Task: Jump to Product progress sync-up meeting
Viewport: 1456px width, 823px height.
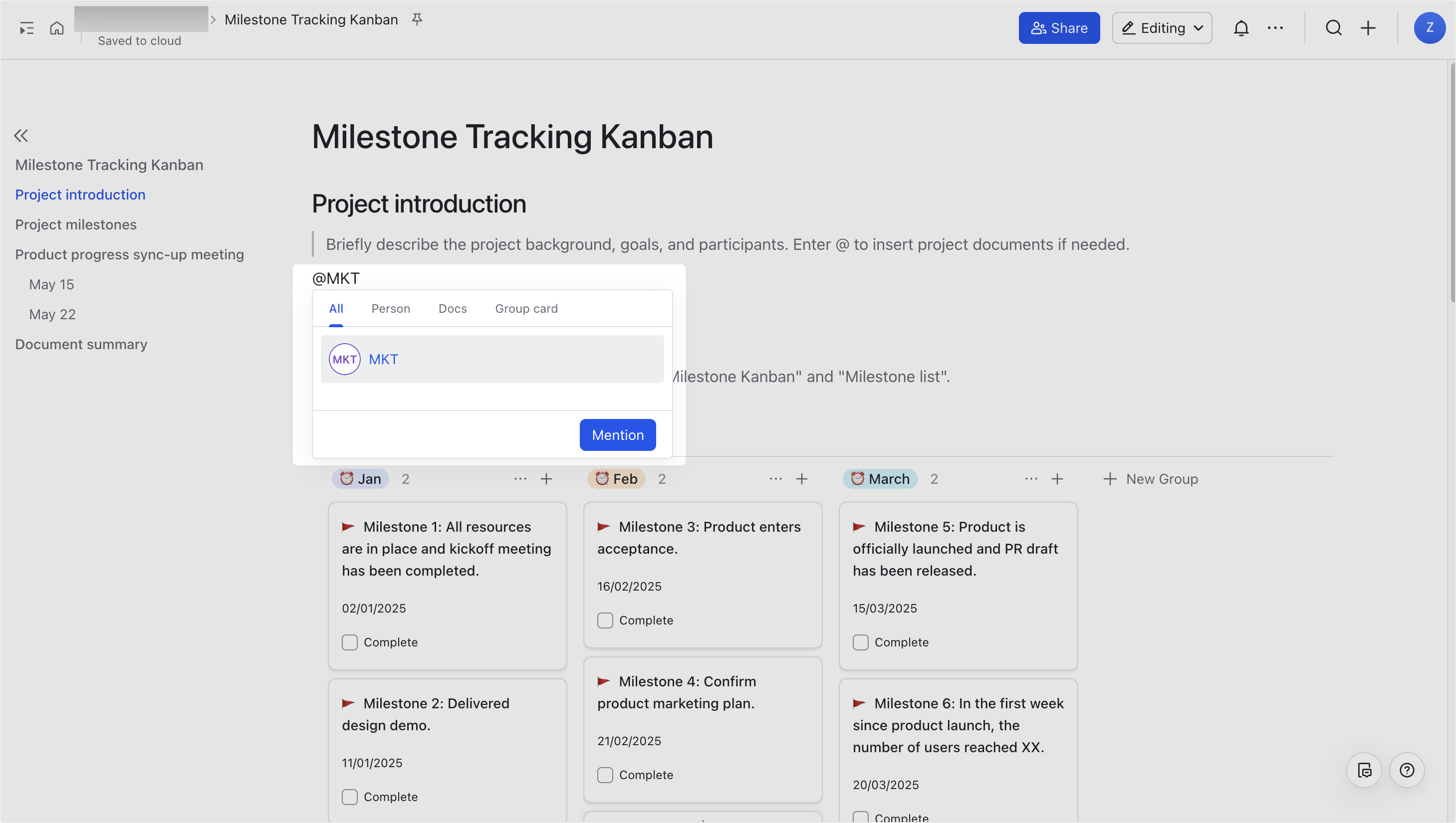Action: pyautogui.click(x=130, y=254)
